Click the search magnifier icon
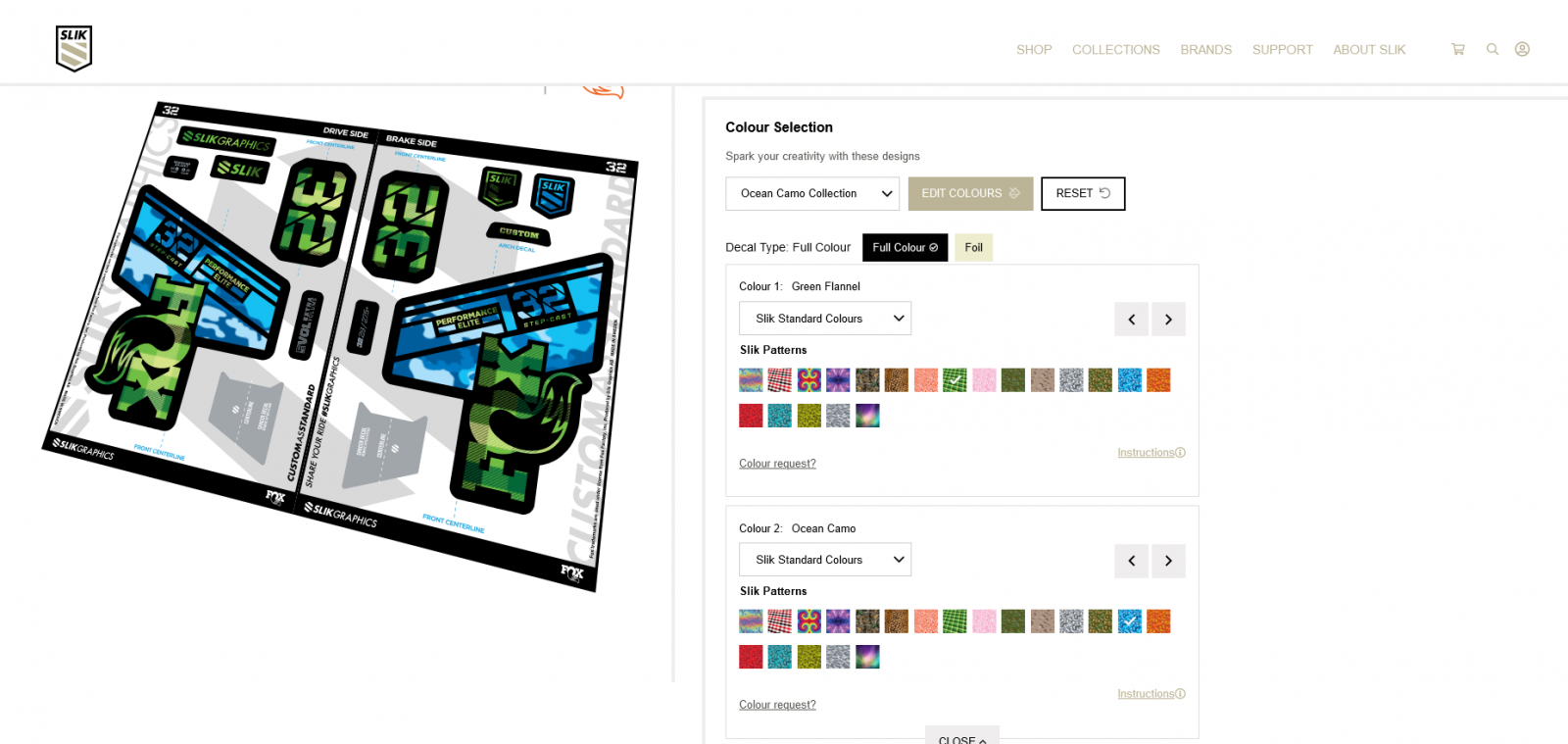 click(x=1493, y=49)
